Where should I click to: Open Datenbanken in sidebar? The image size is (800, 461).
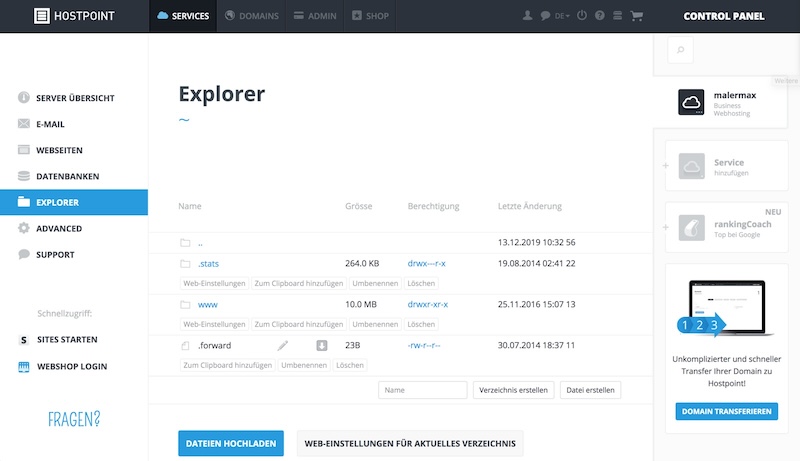(74, 176)
